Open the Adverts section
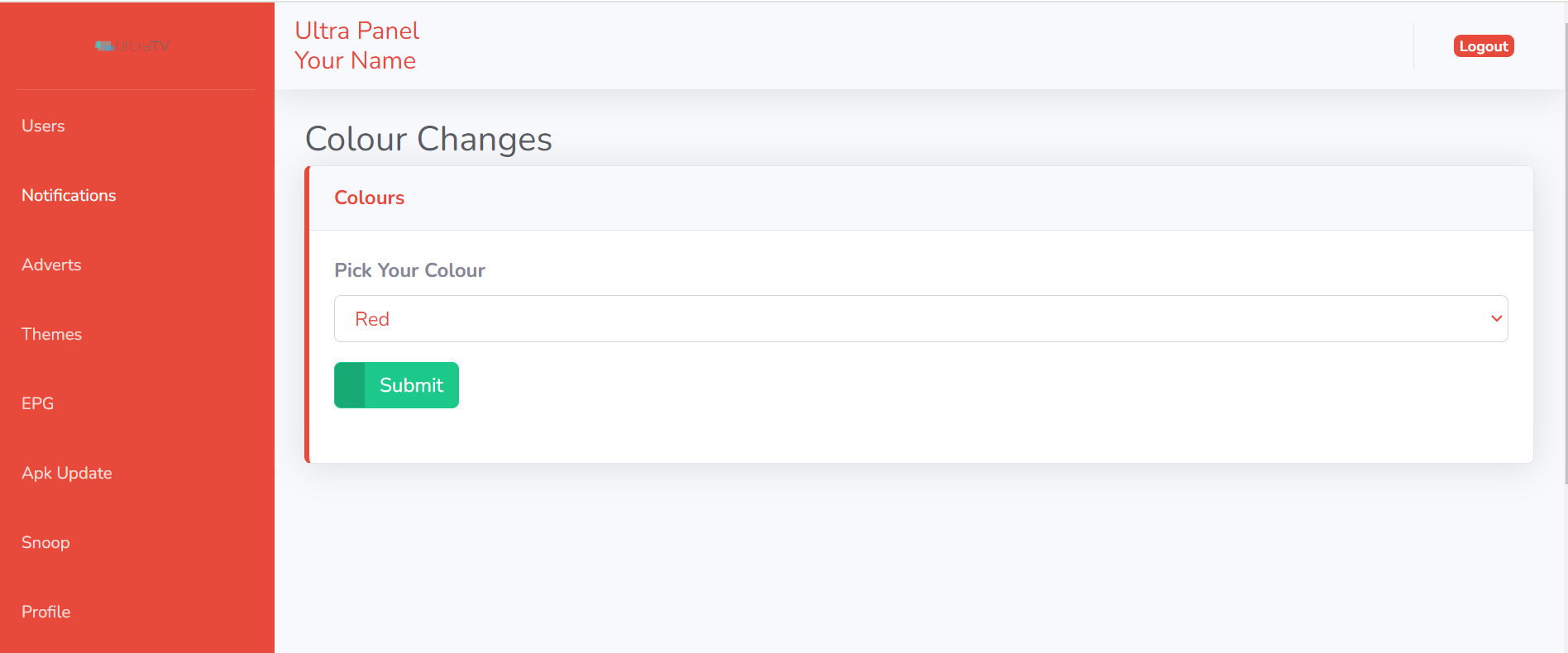Viewport: 1568px width, 653px height. [x=51, y=265]
